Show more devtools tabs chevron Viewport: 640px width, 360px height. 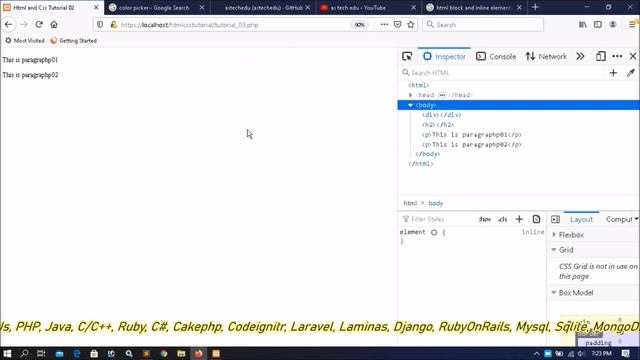[580, 56]
